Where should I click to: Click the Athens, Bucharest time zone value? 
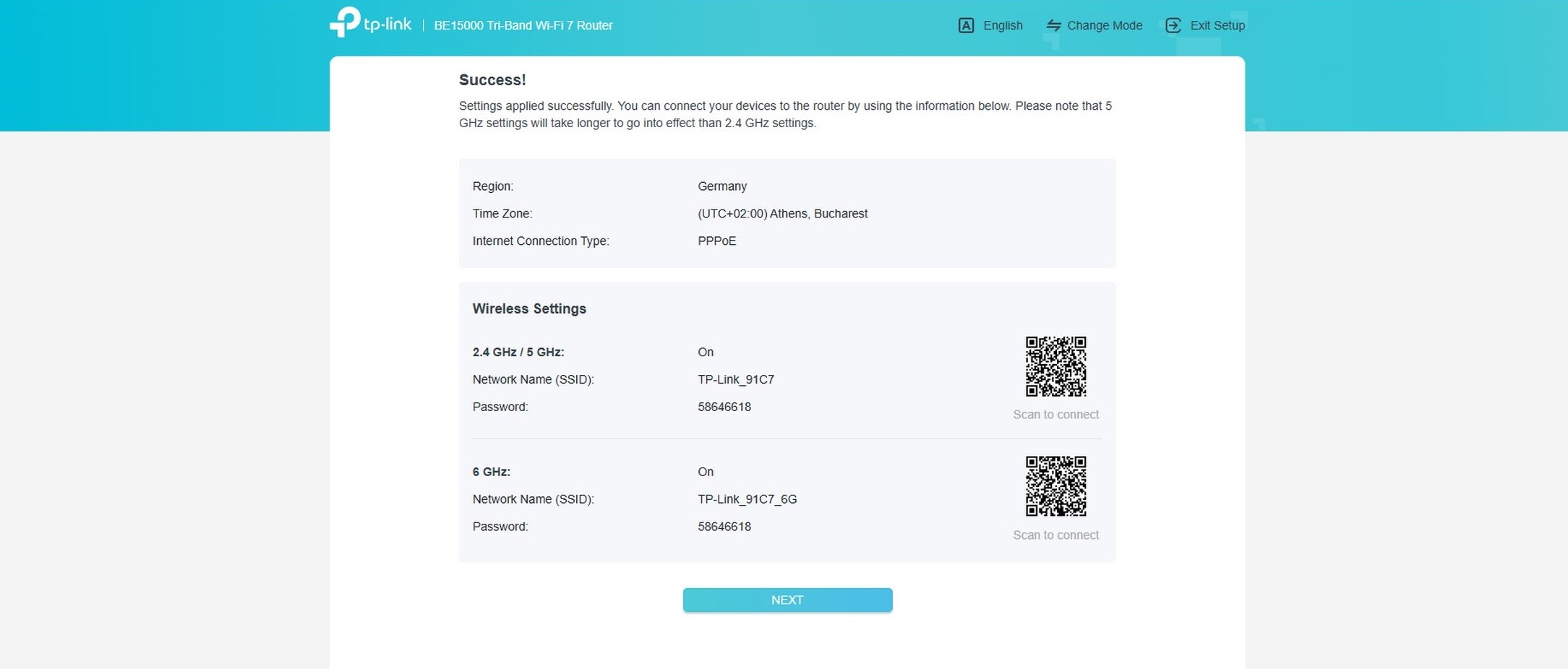pos(782,214)
